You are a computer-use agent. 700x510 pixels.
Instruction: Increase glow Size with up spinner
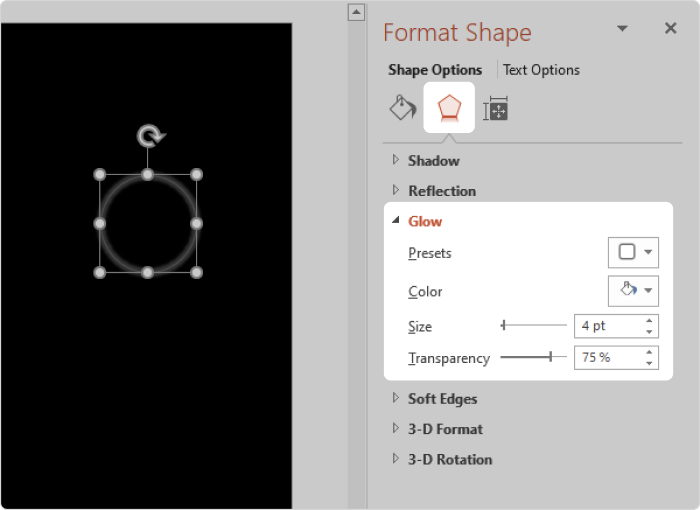[x=649, y=321]
